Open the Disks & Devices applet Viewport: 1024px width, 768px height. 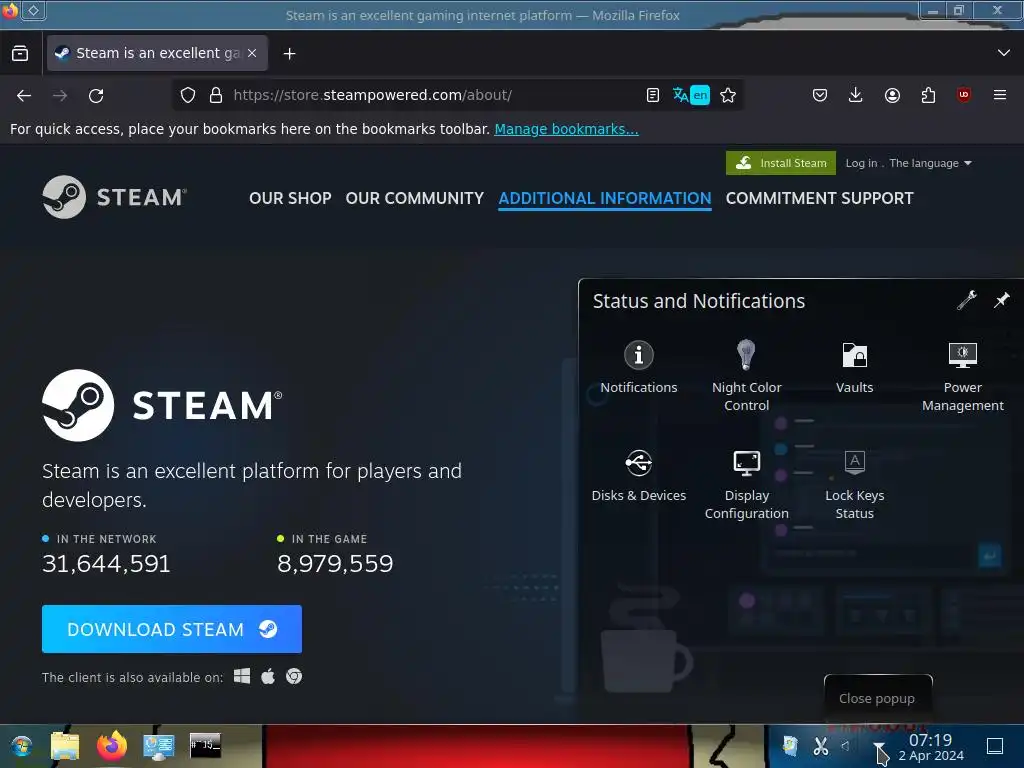[639, 475]
